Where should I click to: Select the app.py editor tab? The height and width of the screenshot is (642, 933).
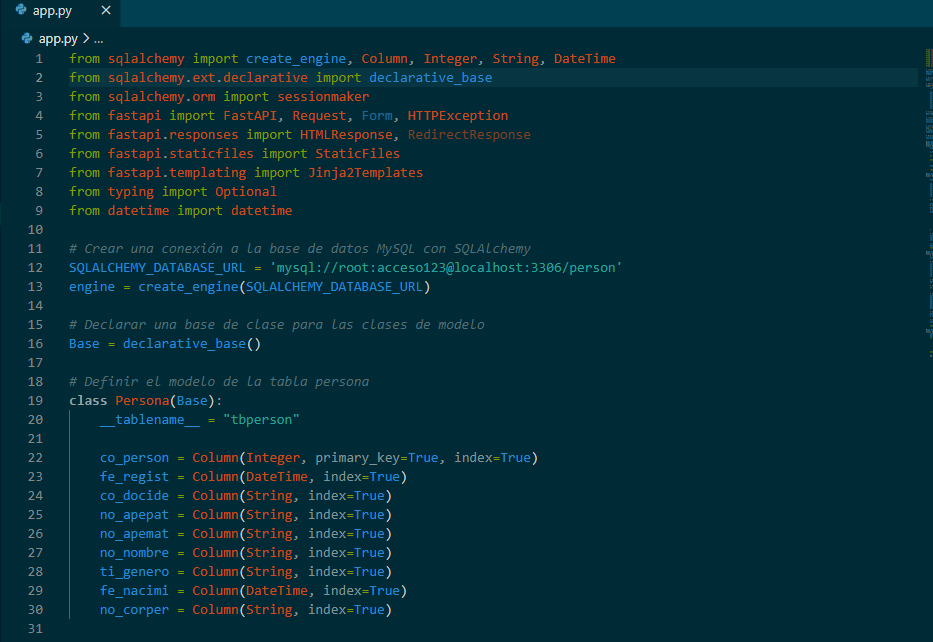coord(52,12)
